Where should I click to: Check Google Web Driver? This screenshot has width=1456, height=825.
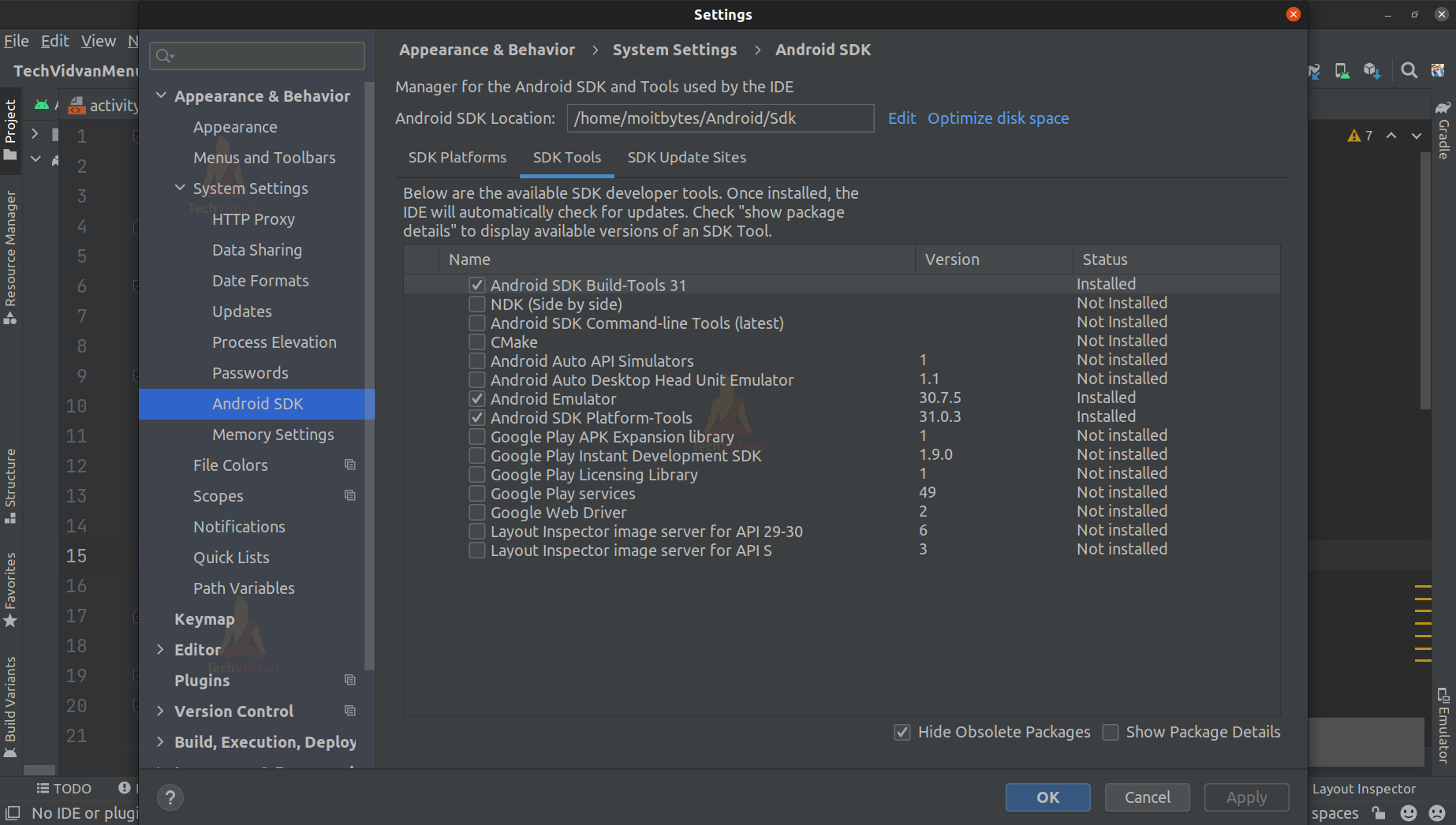click(477, 512)
